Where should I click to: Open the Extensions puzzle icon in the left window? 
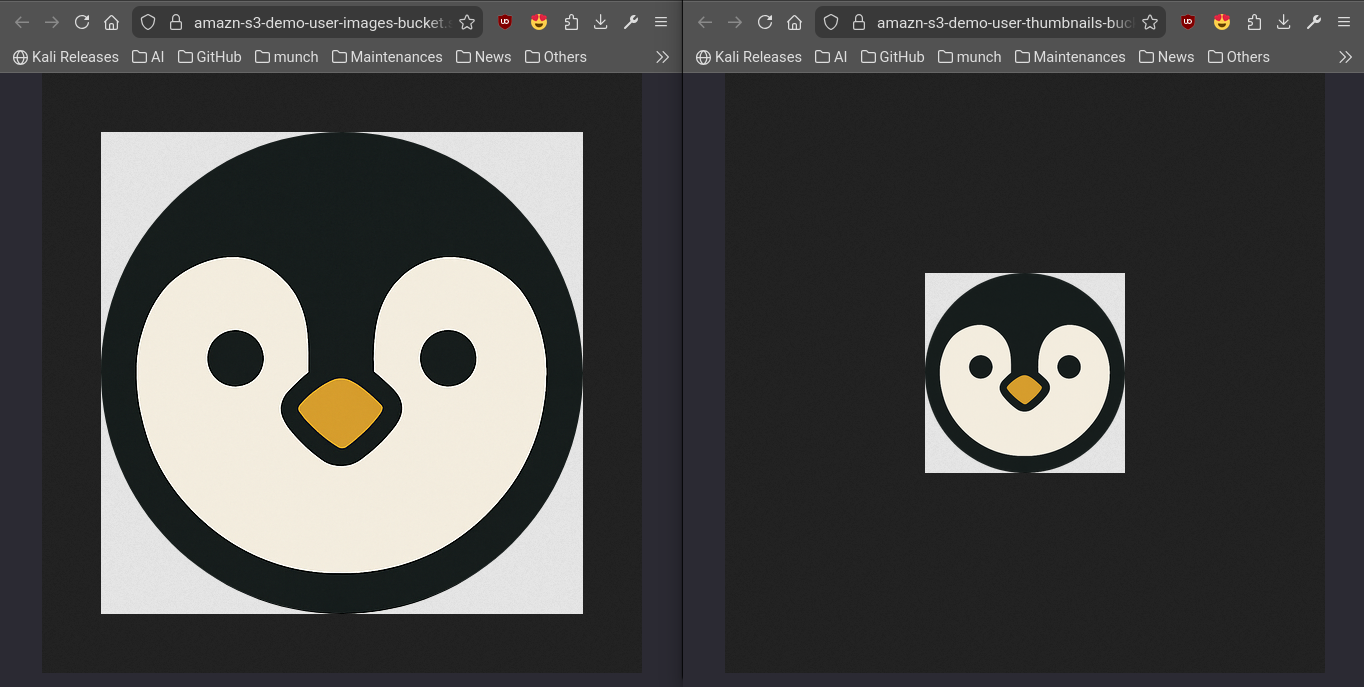coord(571,22)
